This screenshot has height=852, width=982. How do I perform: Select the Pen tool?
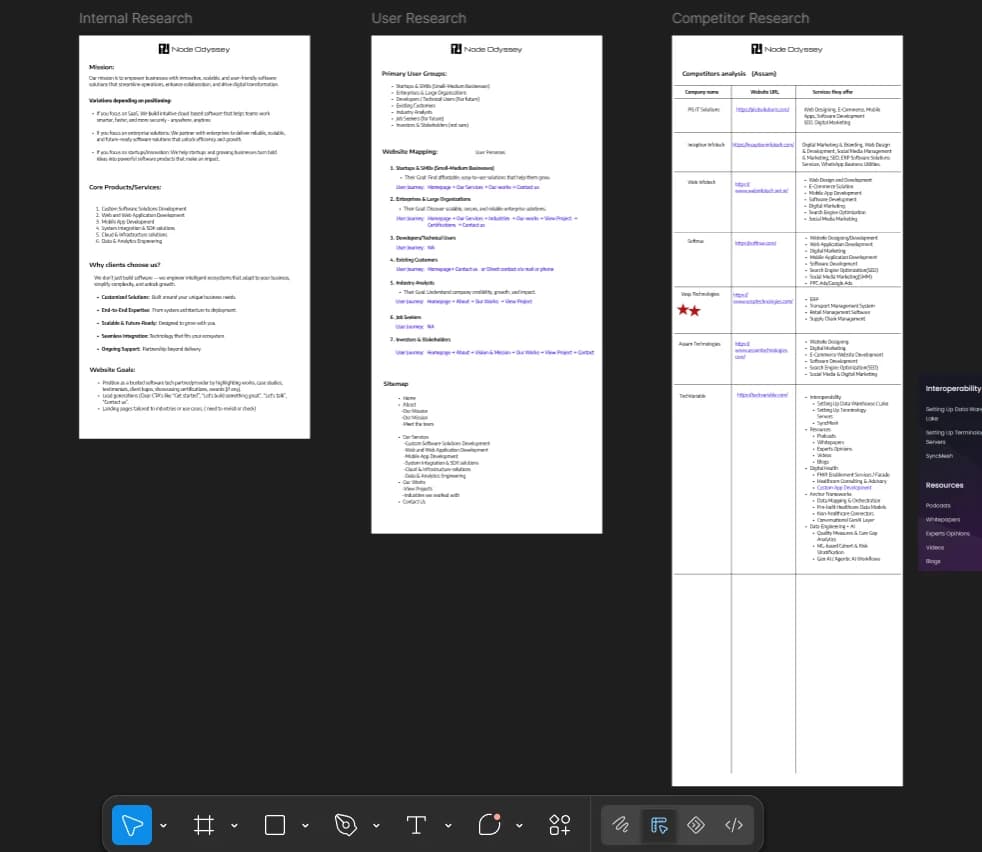(x=346, y=825)
